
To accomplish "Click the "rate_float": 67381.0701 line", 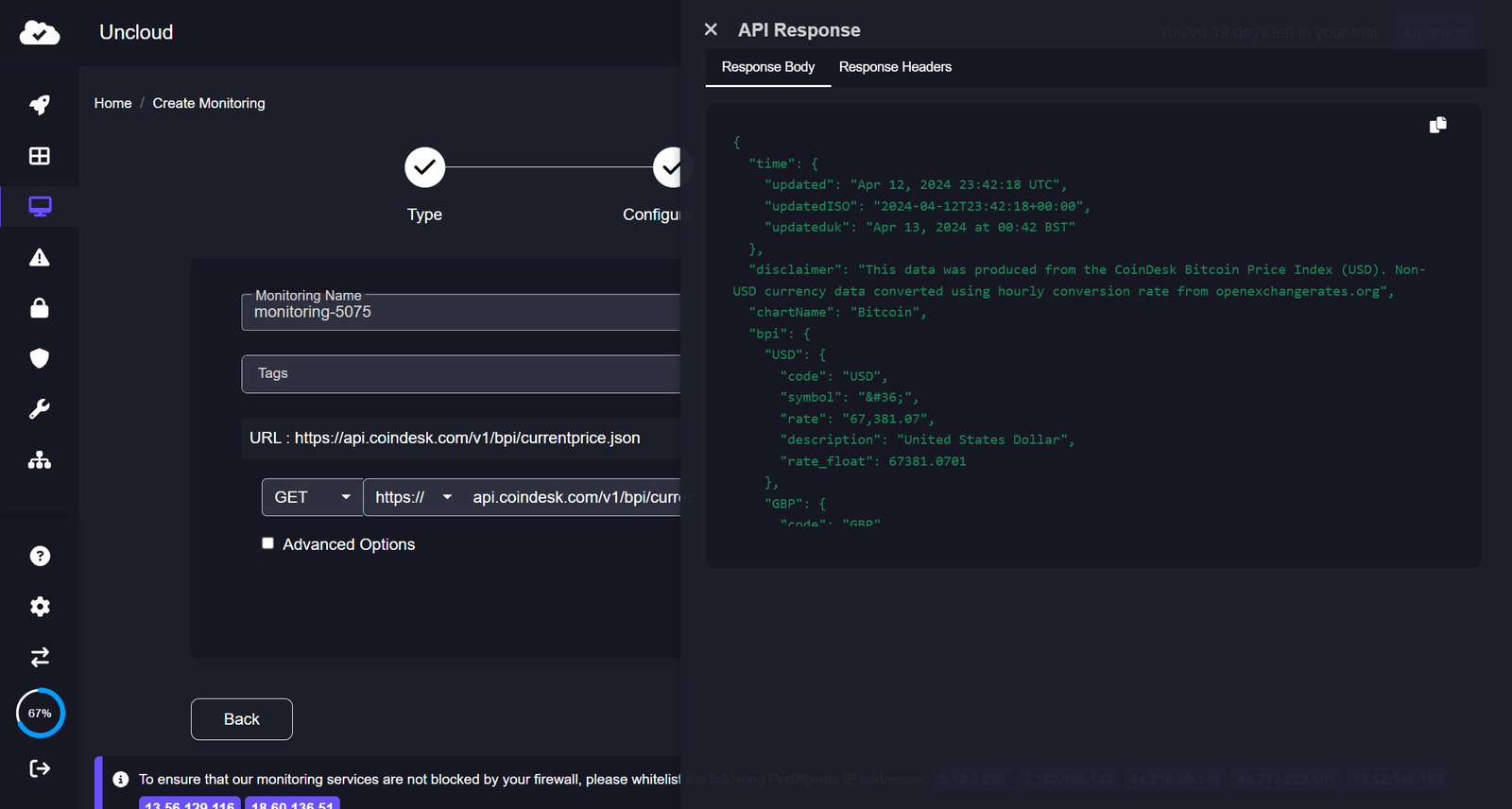I will pos(873,461).
